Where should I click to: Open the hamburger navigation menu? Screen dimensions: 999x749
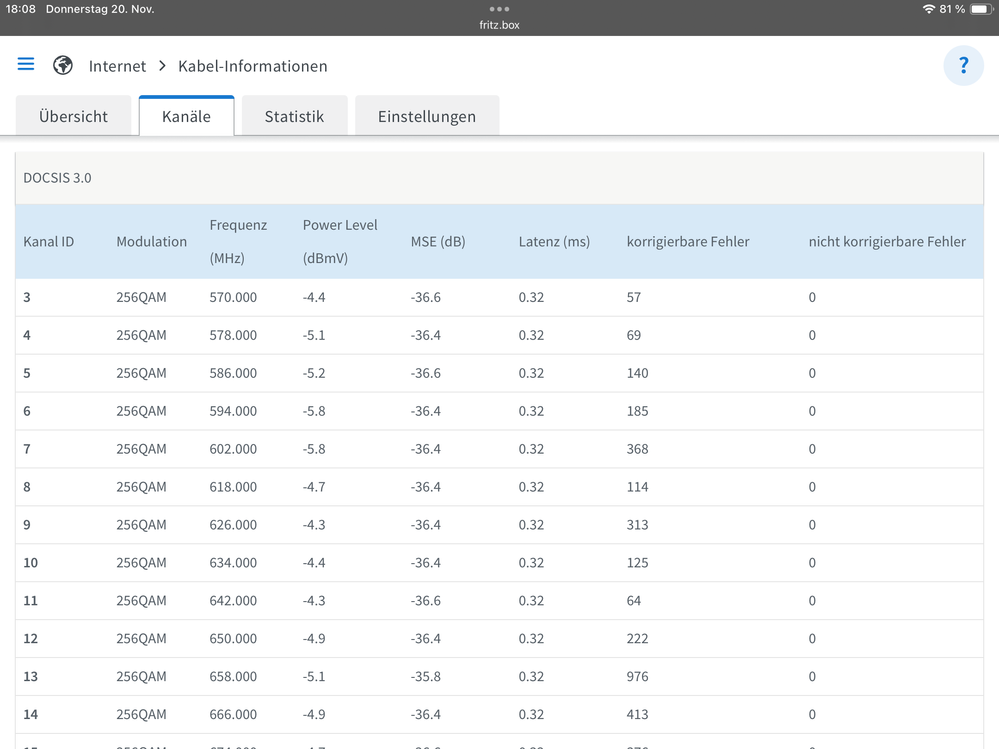(x=26, y=64)
